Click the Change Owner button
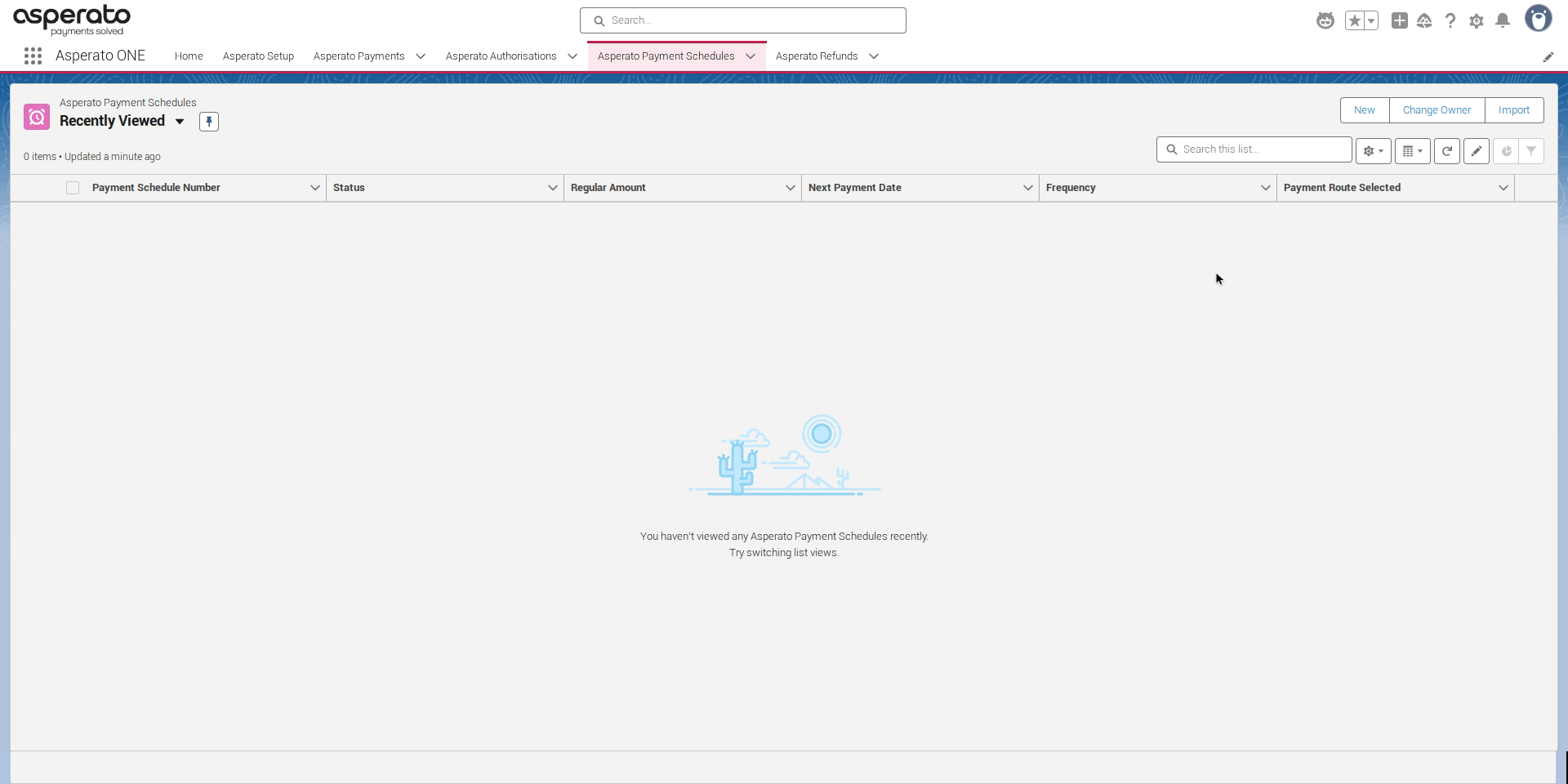 (x=1437, y=110)
